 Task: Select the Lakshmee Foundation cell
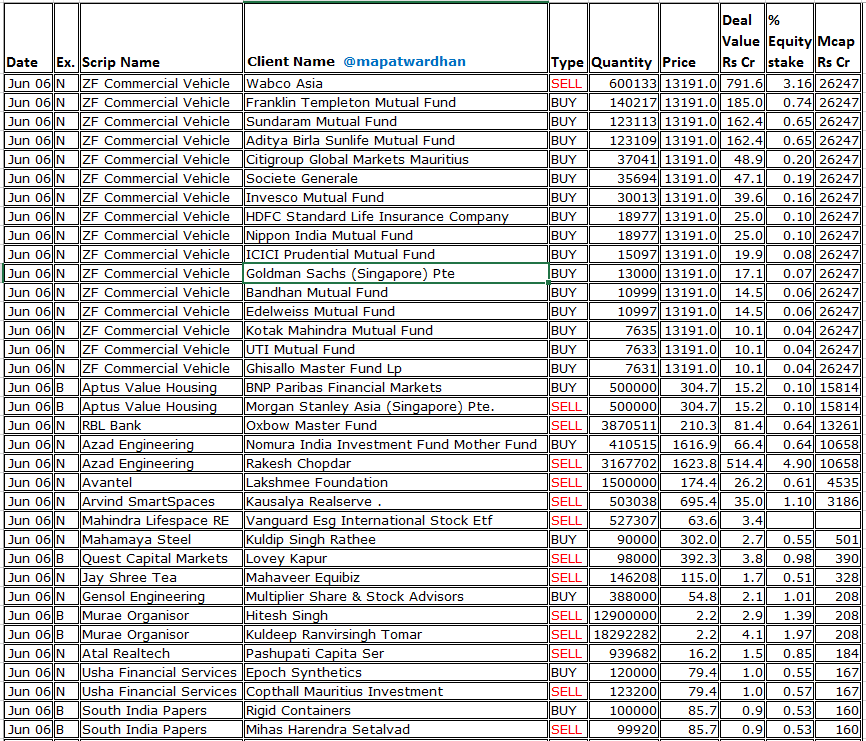pos(395,483)
